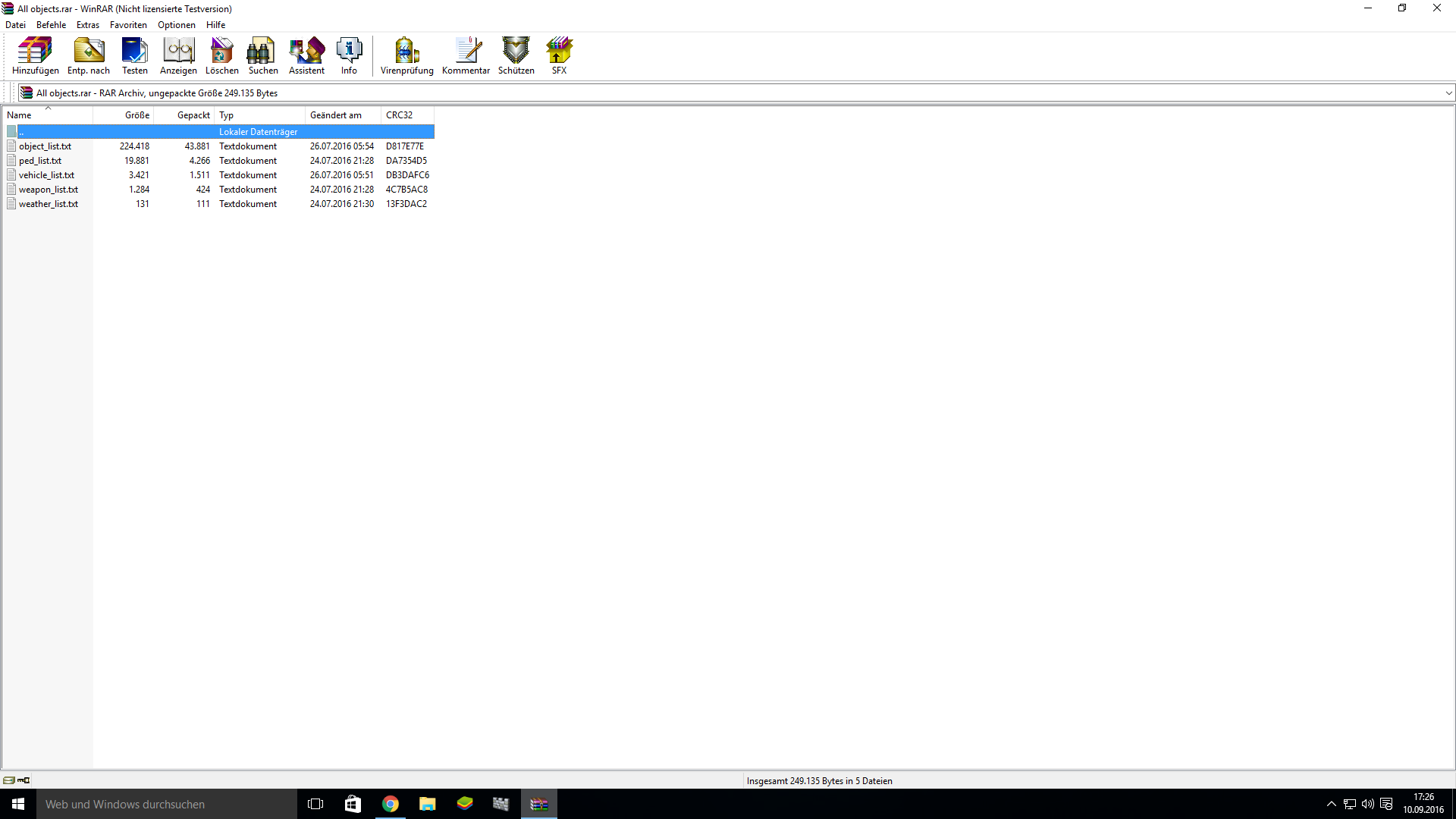Sort by the Größe column header
This screenshot has width=1456, height=819.
tap(136, 115)
